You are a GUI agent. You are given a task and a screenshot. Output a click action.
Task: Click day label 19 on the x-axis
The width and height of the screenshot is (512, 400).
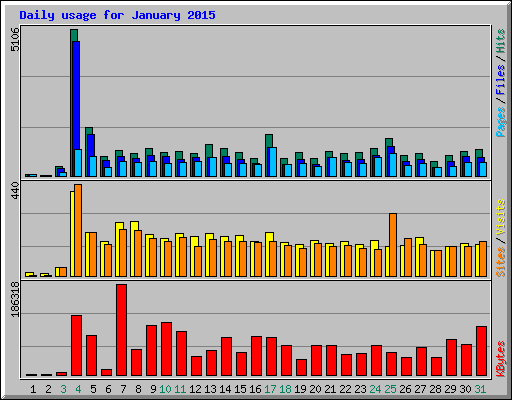pos(300,389)
